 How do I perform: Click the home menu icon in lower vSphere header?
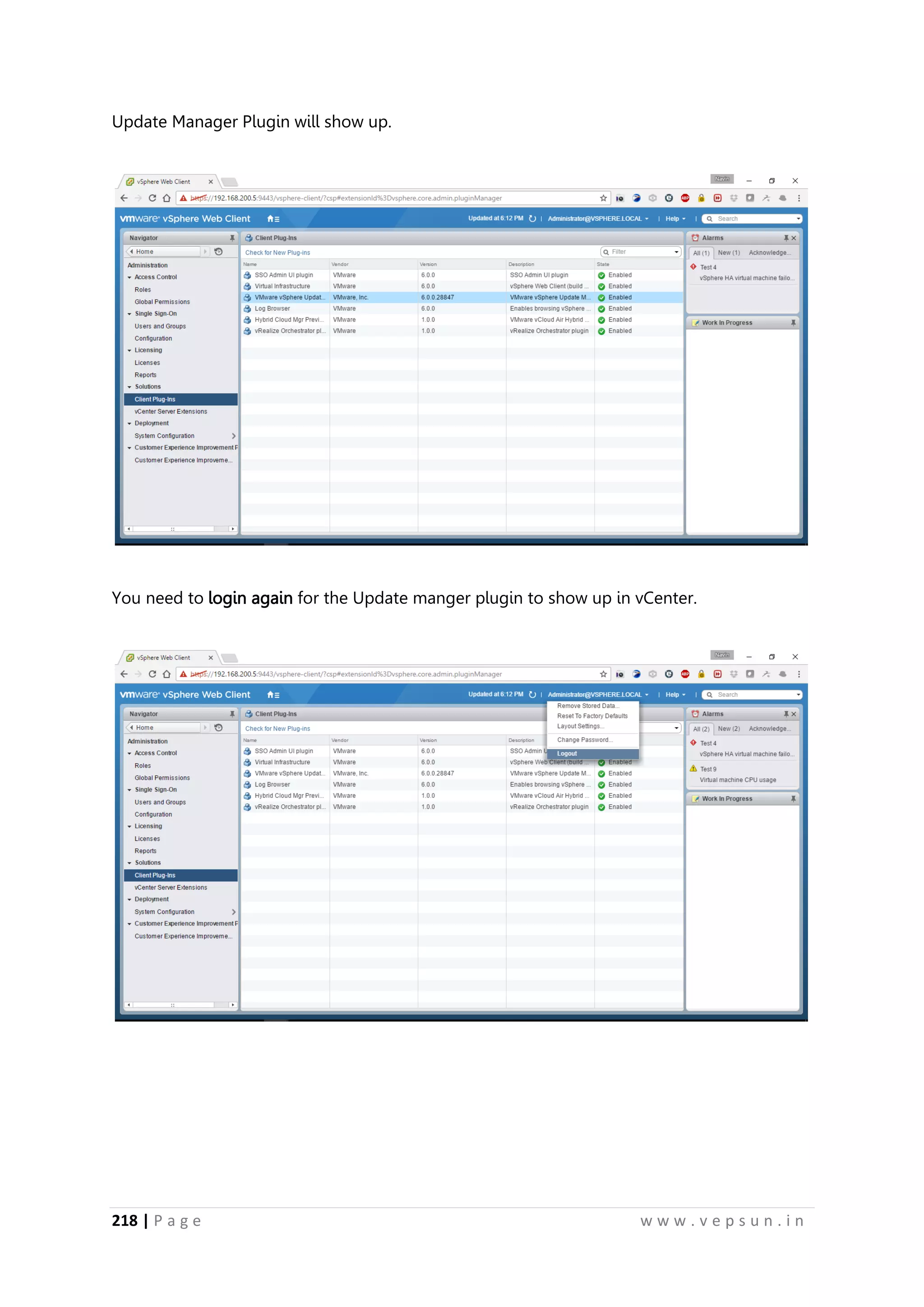pos(273,695)
